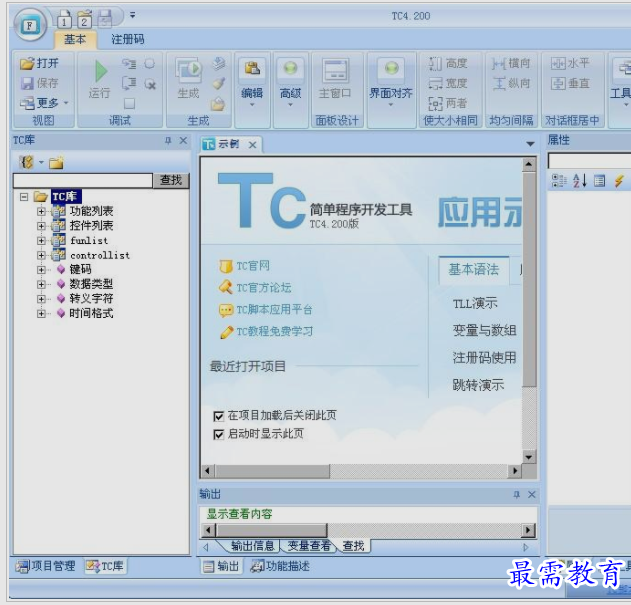Select the 基本语法 tab on start page
Image resolution: width=631 pixels, height=605 pixels.
coord(474,270)
